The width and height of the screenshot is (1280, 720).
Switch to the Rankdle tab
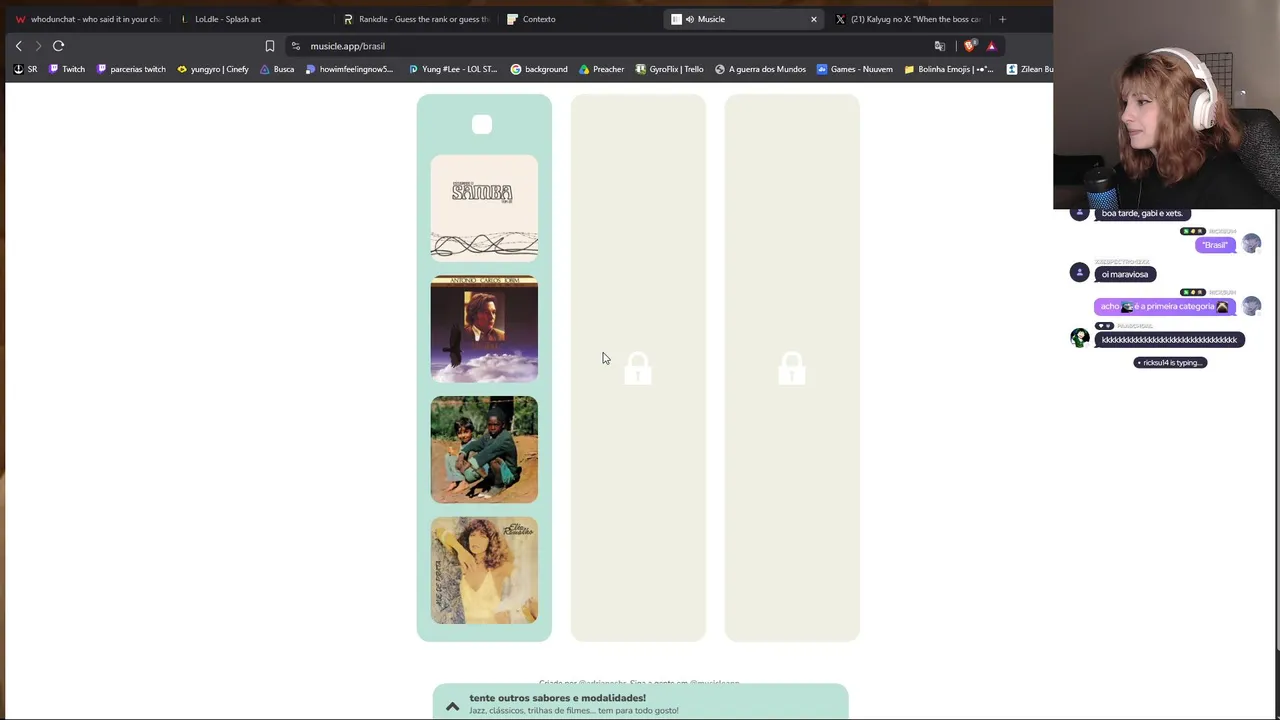click(416, 19)
